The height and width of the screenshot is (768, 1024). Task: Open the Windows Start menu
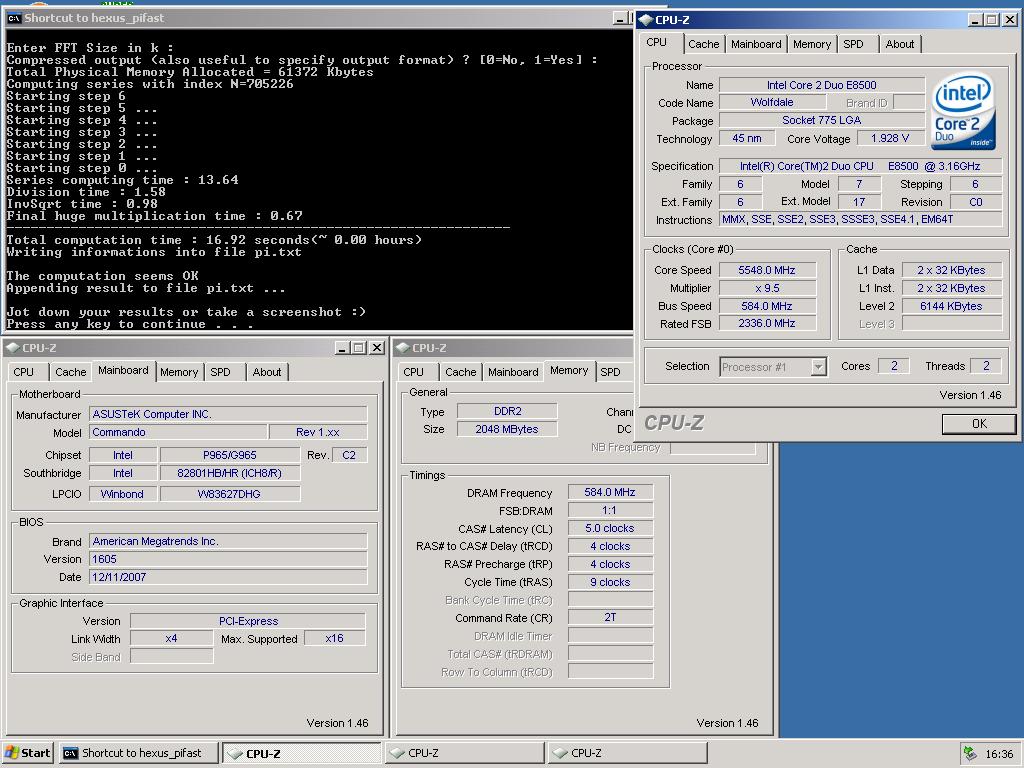27,753
